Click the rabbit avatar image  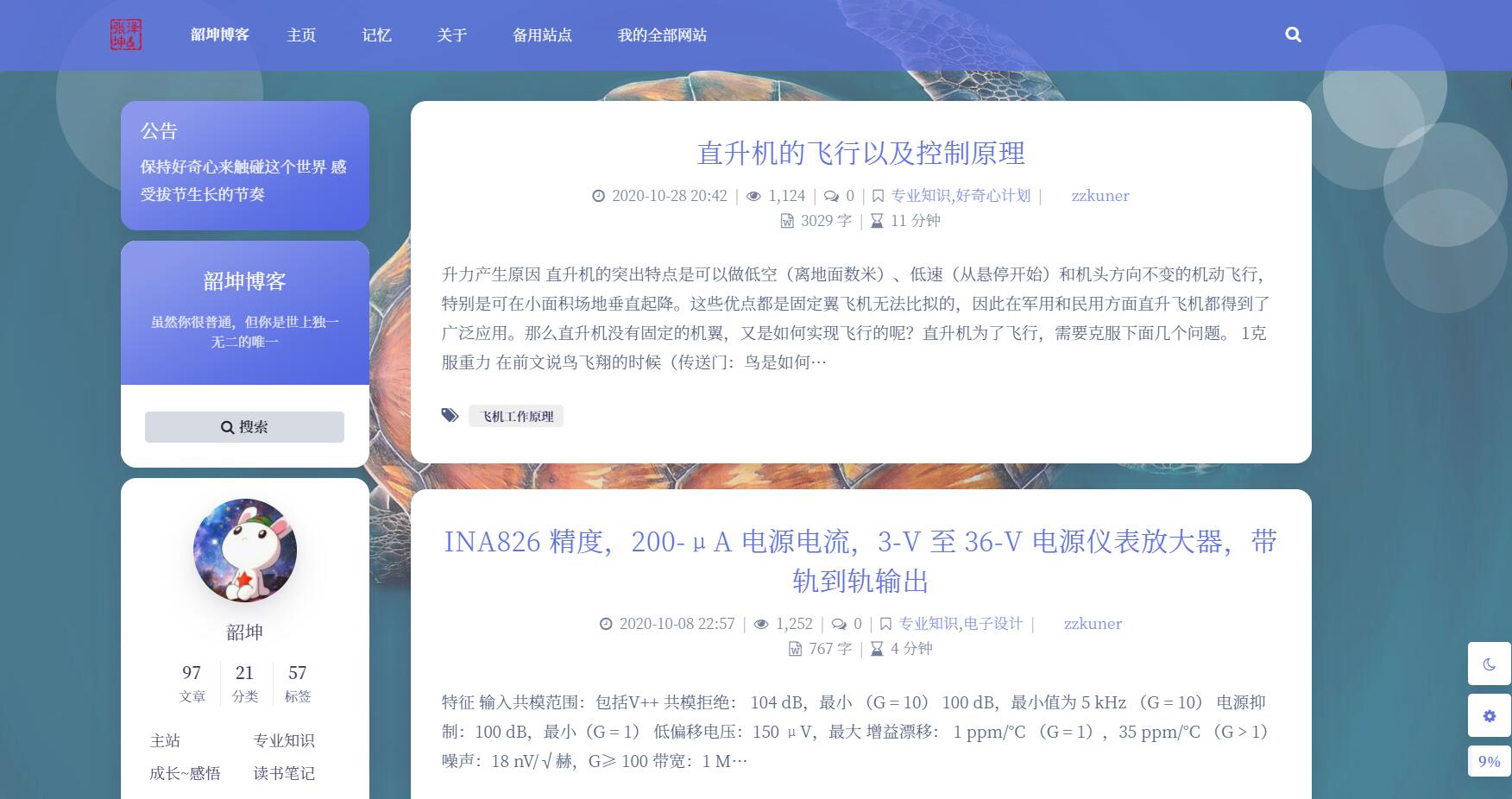coord(245,550)
